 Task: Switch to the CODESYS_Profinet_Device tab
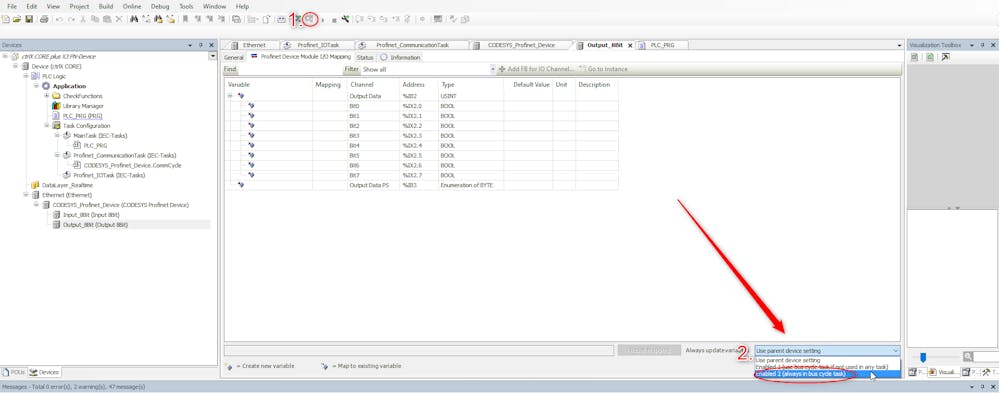click(521, 45)
